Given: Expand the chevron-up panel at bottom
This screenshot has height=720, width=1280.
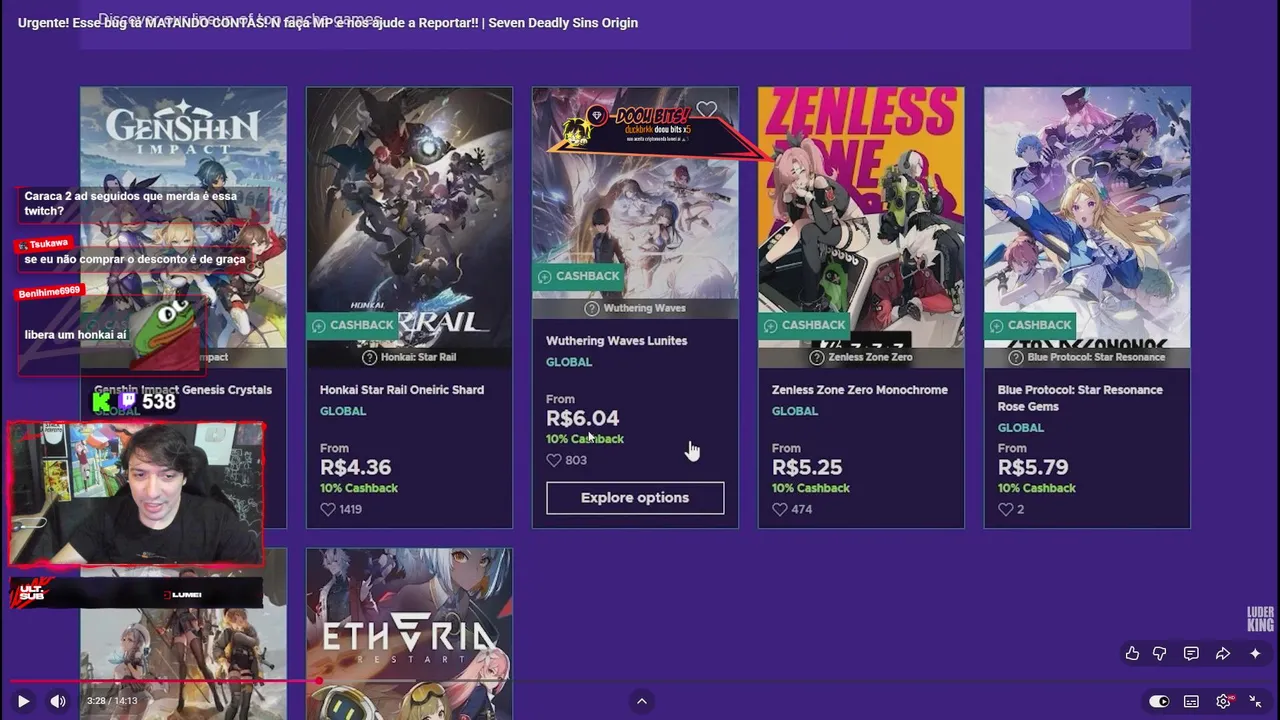Looking at the screenshot, I should pos(642,701).
